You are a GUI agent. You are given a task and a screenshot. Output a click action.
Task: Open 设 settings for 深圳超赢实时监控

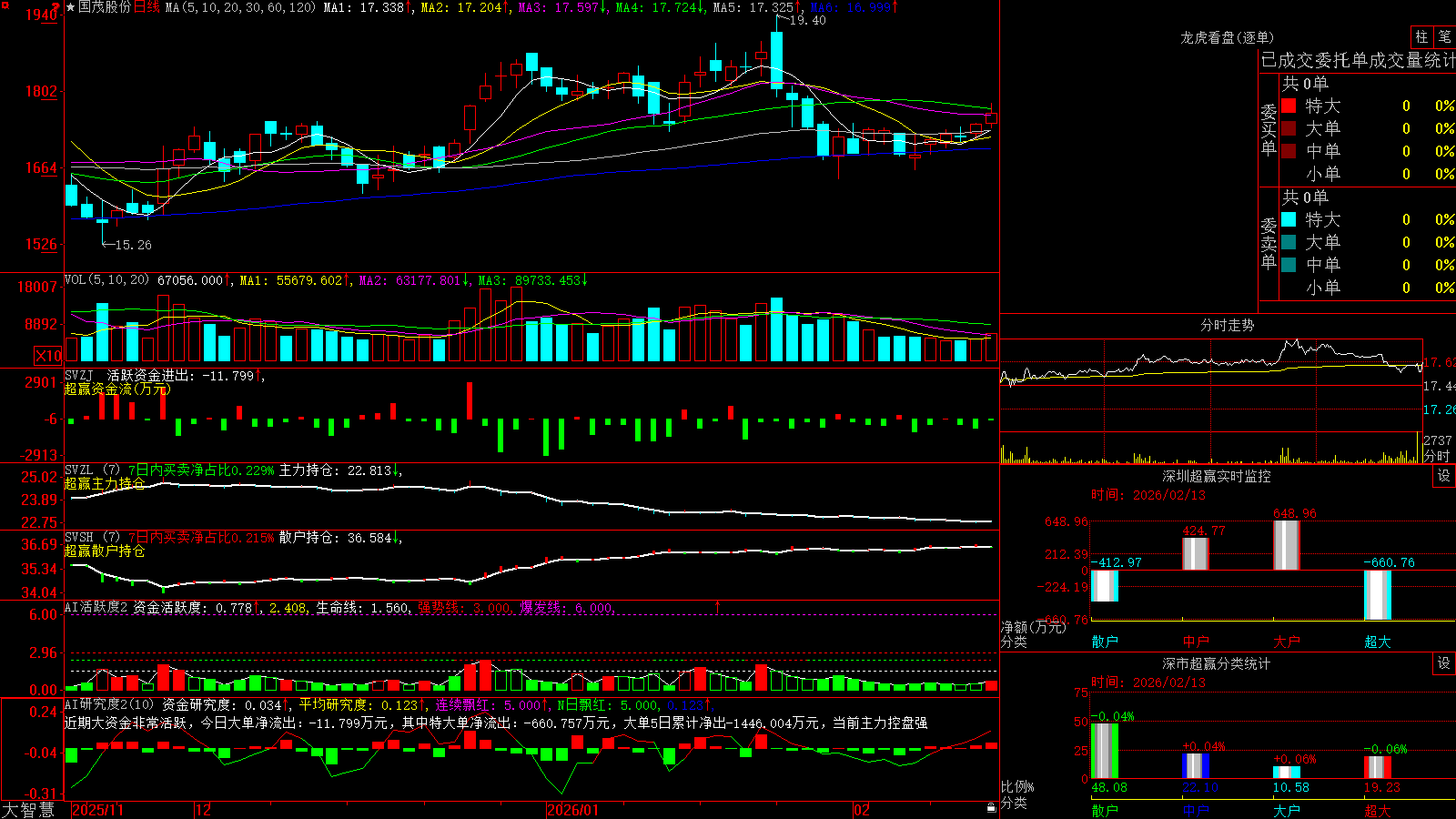tap(1444, 476)
